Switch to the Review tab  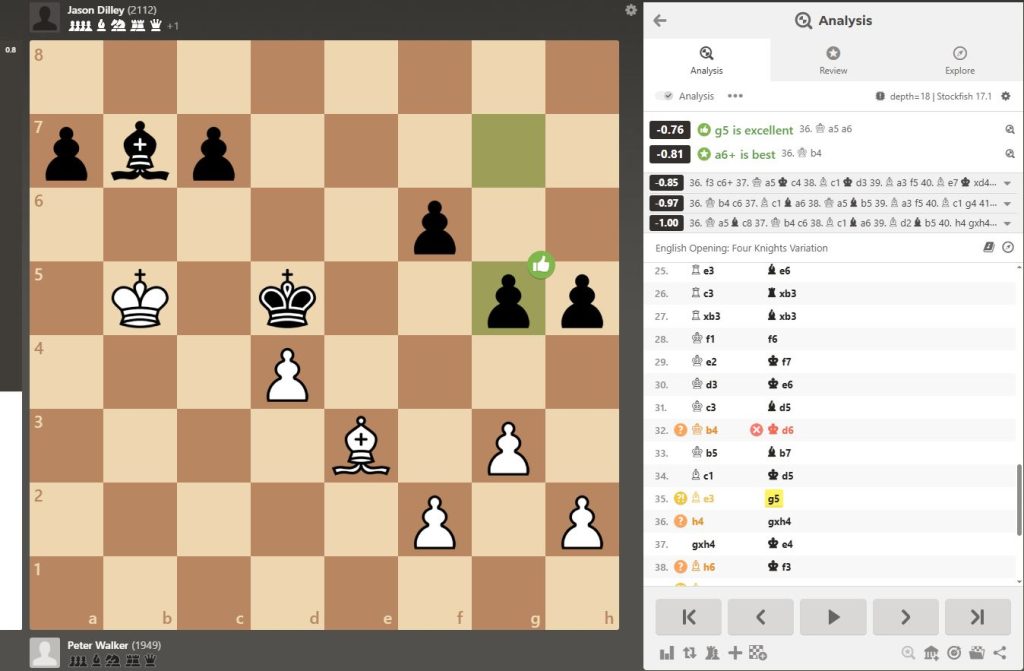click(x=833, y=60)
